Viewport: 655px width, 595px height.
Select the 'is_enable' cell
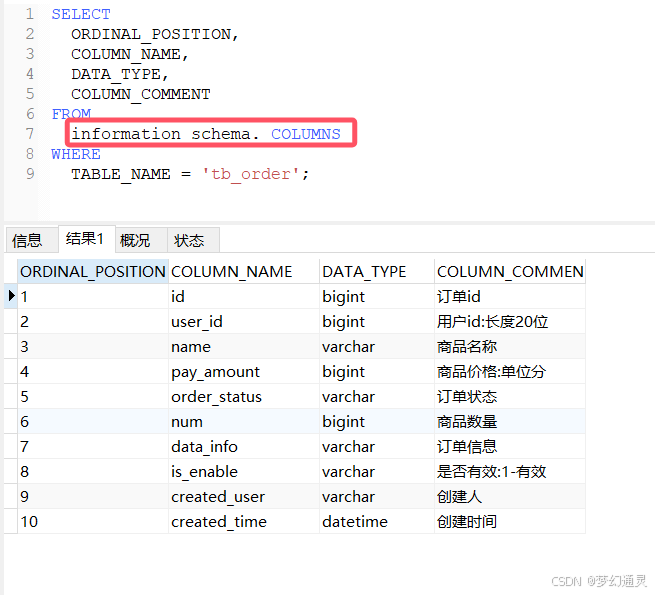(x=244, y=472)
